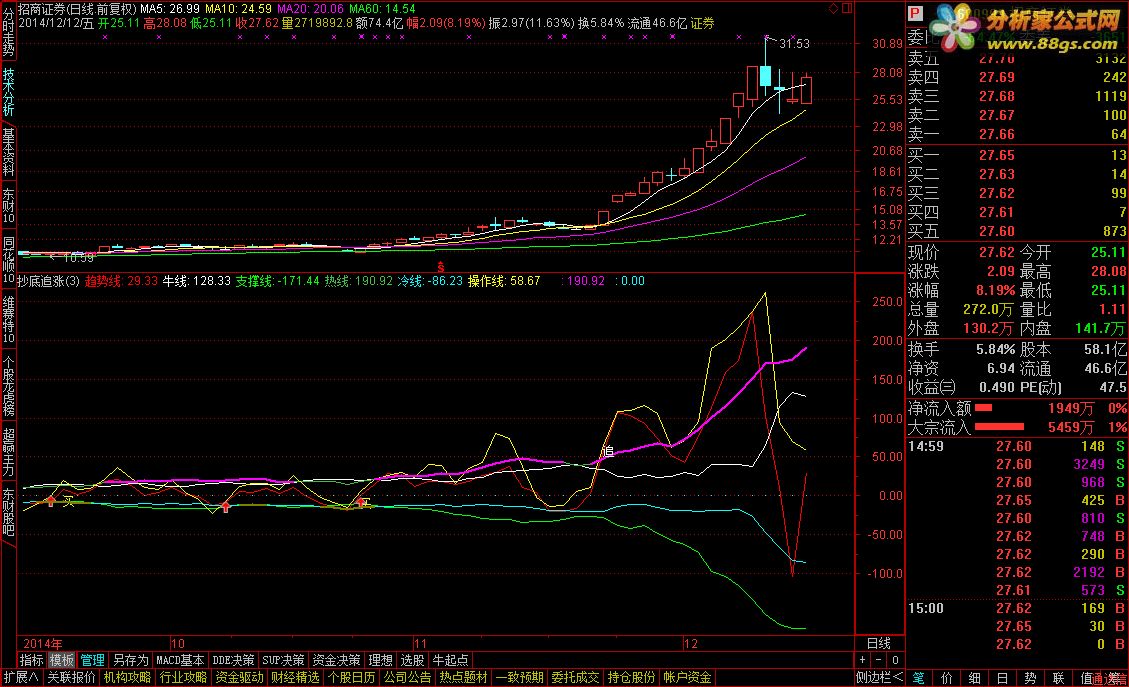Select the 笔 tick tab
This screenshot has width=1129, height=687.
(919, 678)
